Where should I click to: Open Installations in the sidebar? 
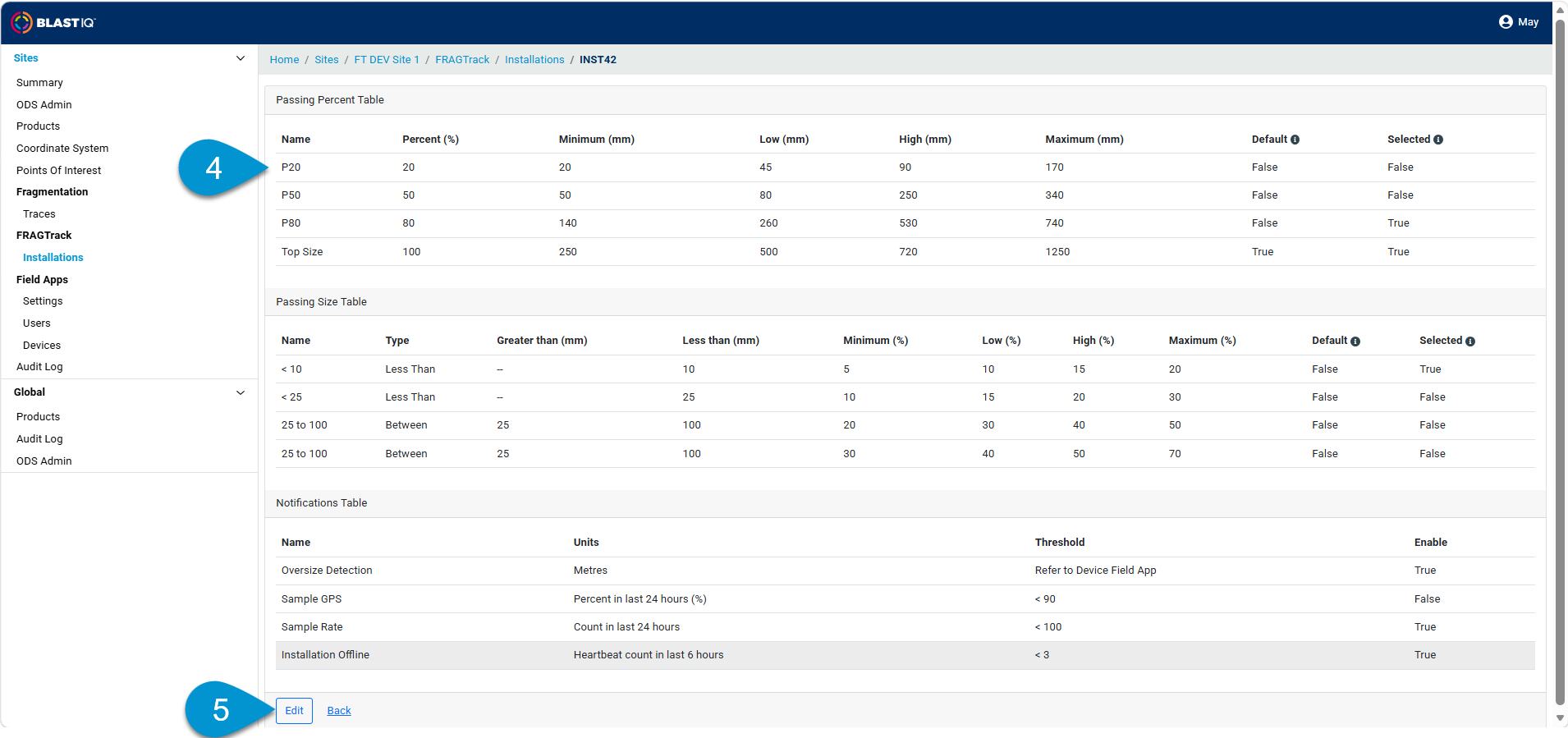click(53, 258)
